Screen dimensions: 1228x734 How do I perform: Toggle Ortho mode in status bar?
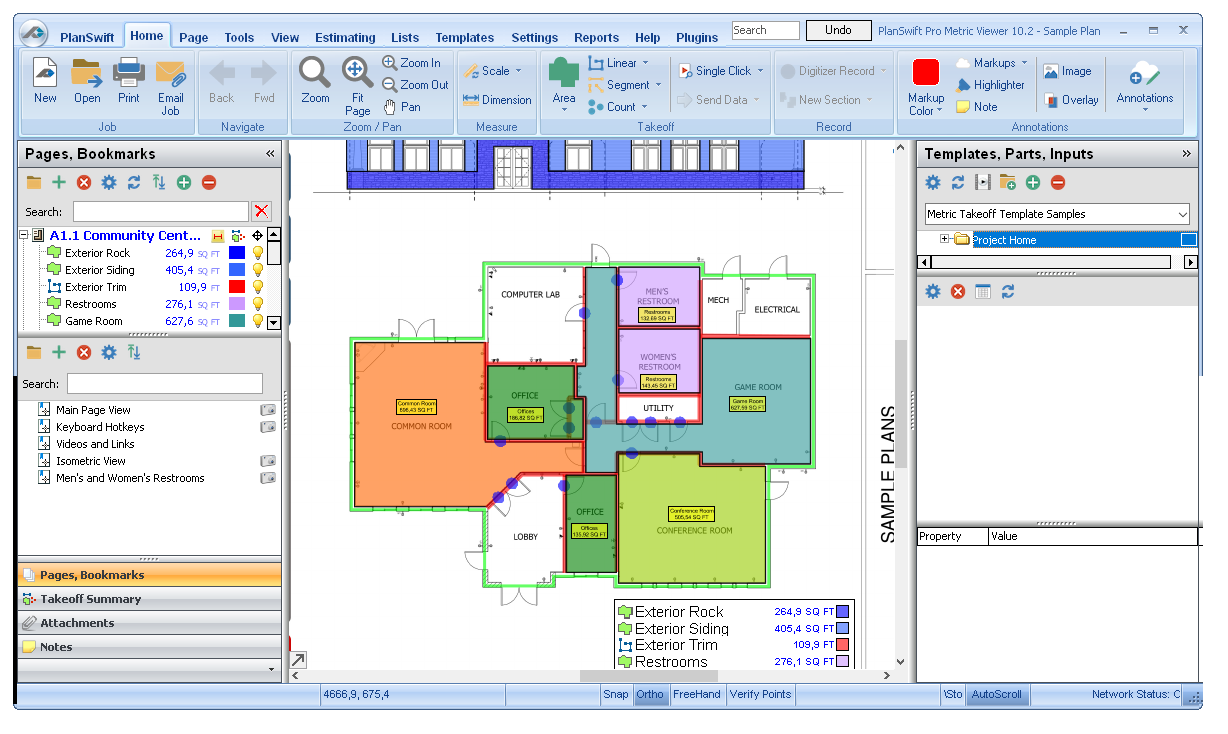pyautogui.click(x=650, y=694)
